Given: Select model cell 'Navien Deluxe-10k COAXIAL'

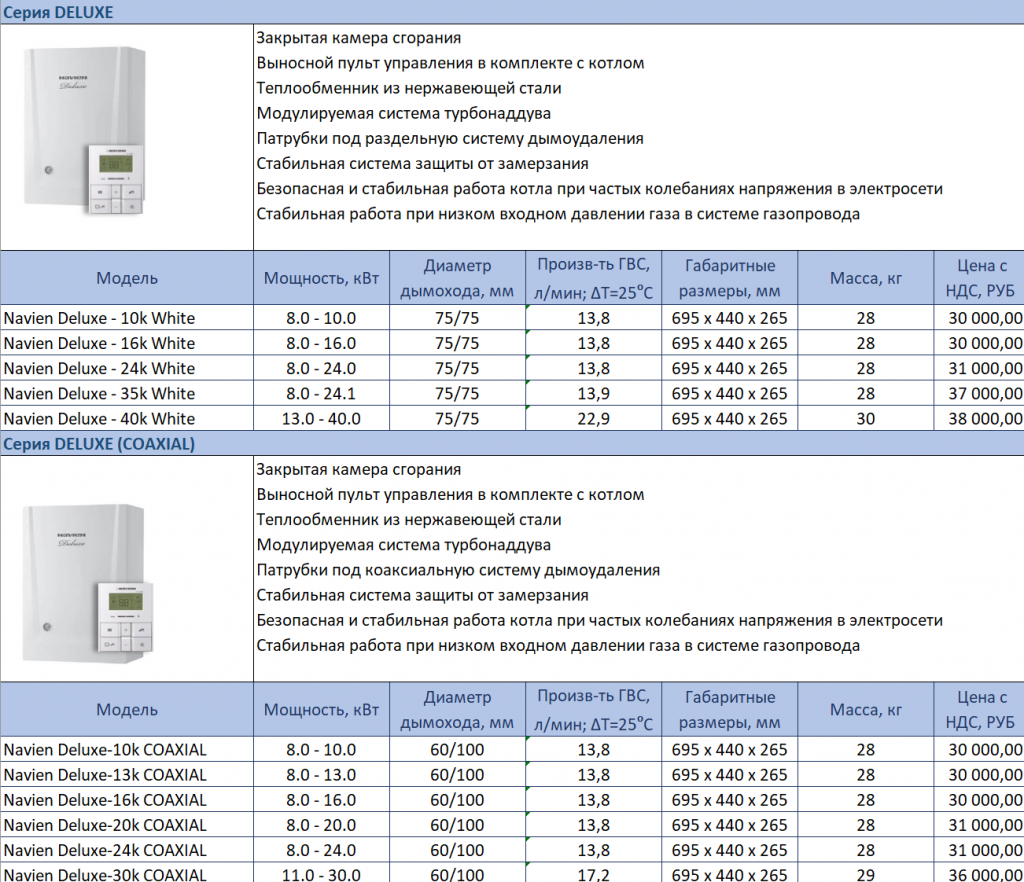Looking at the screenshot, I should (127, 749).
